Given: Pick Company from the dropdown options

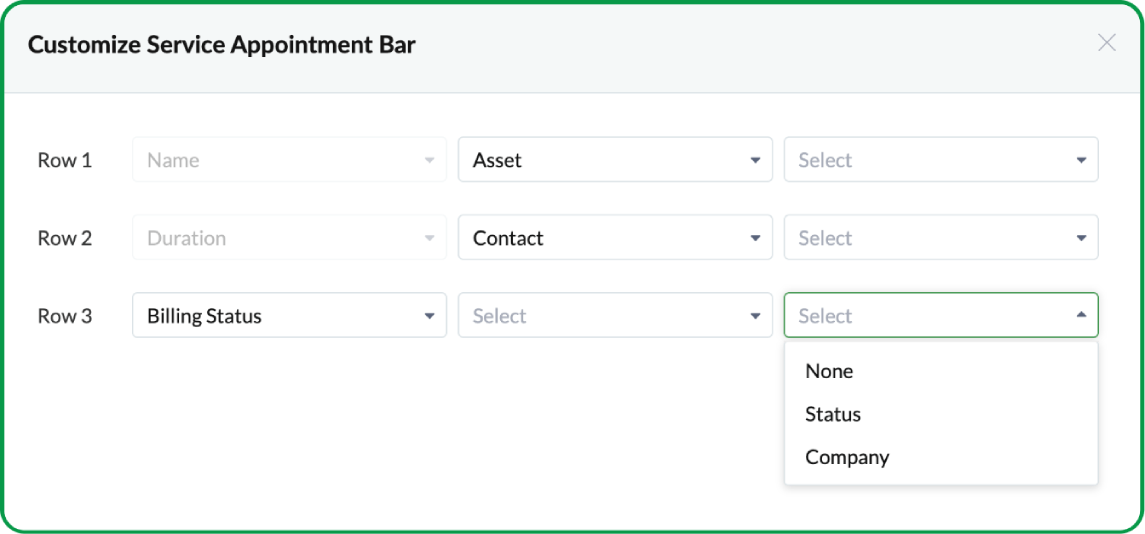Looking at the screenshot, I should 847,457.
